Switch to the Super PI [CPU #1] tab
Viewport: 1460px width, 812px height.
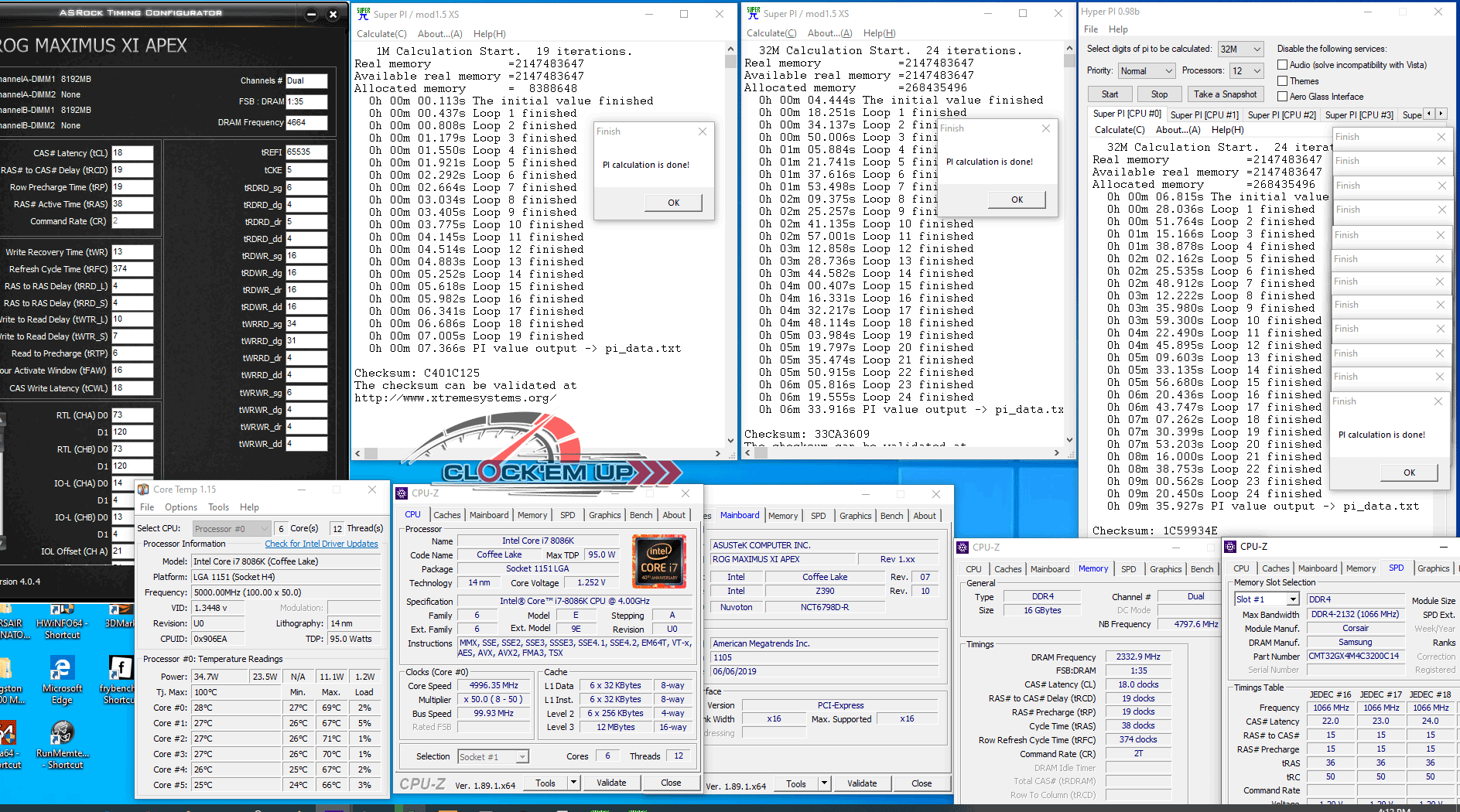tap(1204, 114)
